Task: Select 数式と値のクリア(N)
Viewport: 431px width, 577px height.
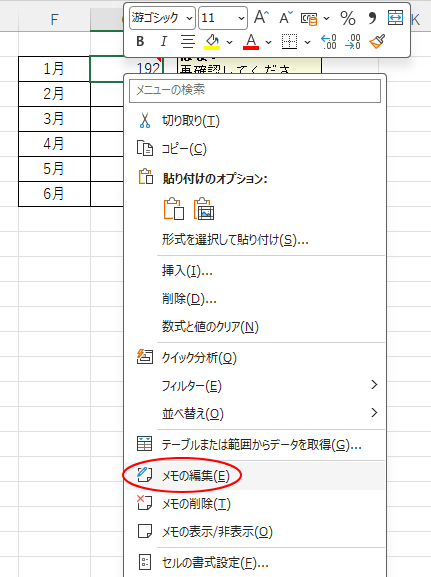Action: 255,327
